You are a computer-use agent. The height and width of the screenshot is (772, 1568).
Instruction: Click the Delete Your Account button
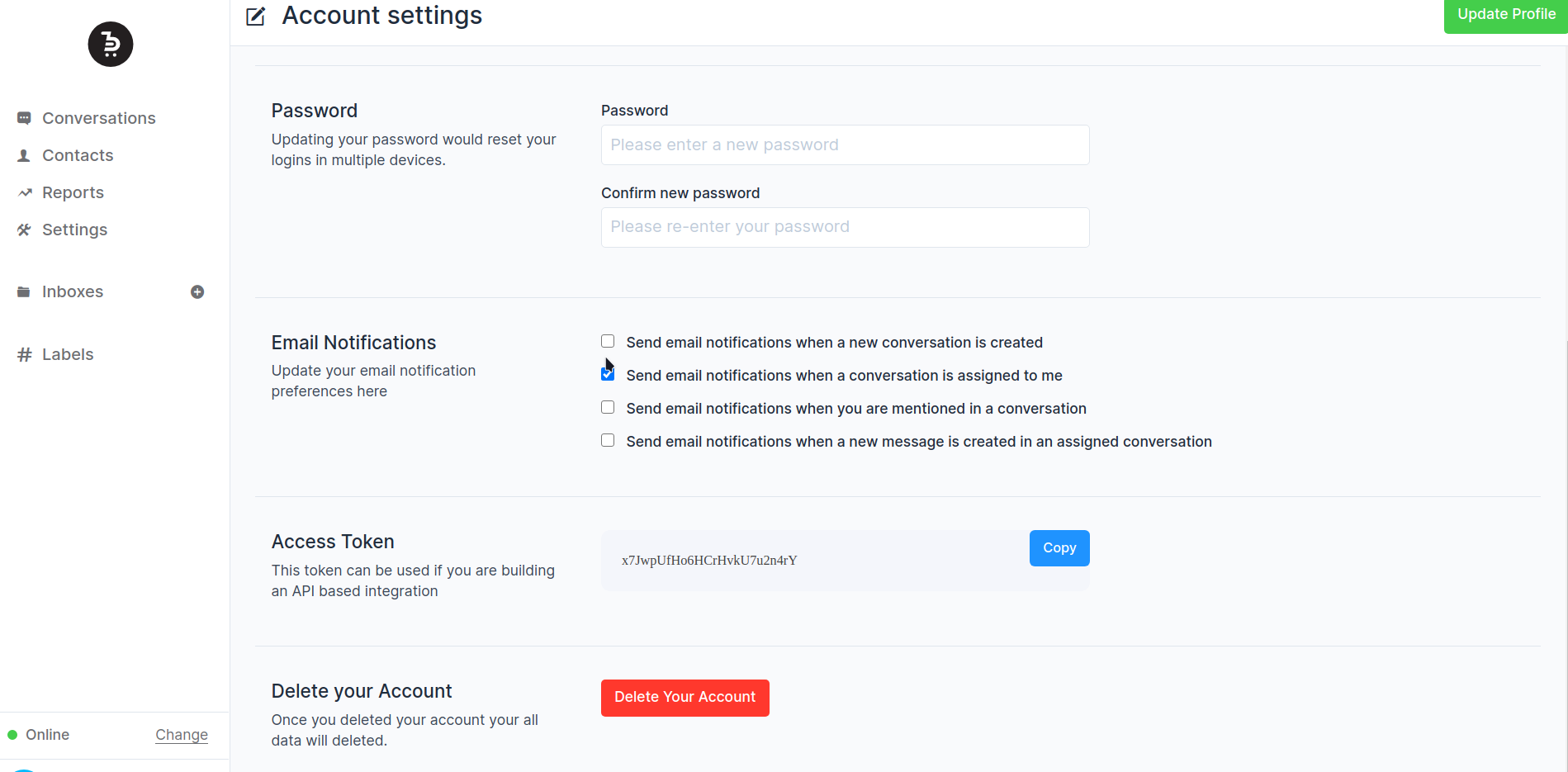pos(685,698)
